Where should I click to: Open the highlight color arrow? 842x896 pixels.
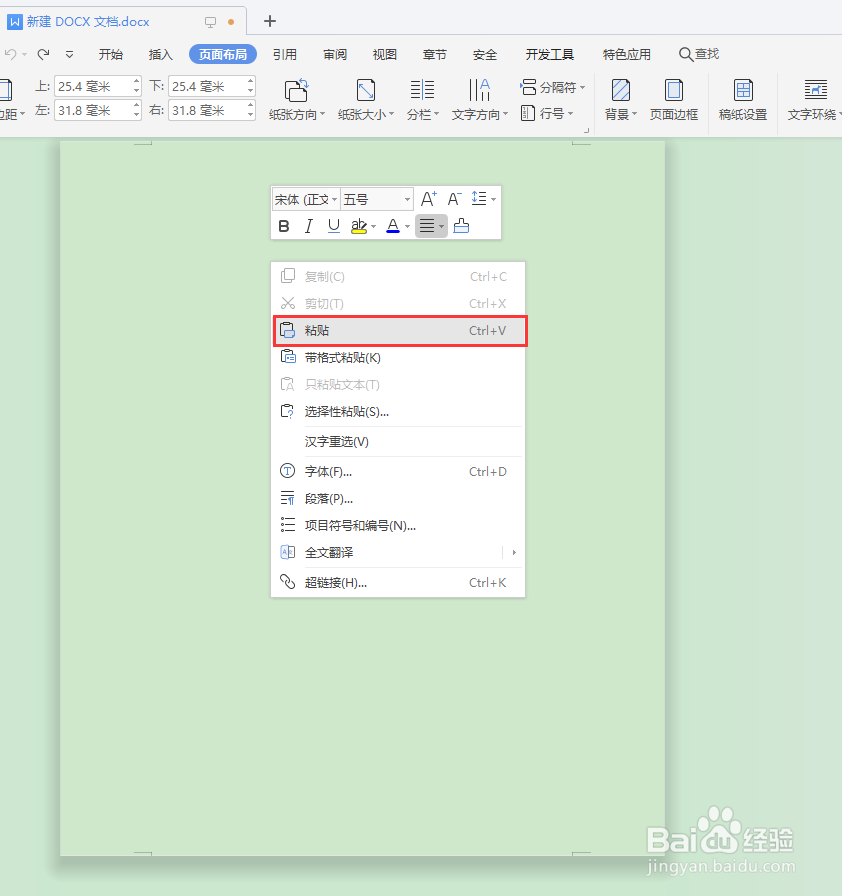pyautogui.click(x=373, y=227)
